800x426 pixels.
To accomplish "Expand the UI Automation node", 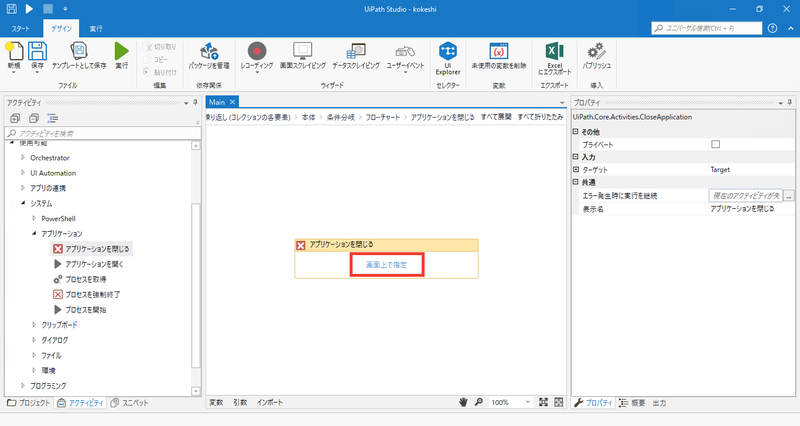I will tap(23, 173).
